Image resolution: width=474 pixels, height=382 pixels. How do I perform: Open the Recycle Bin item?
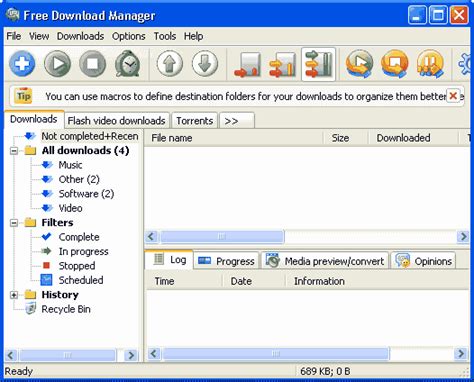[x=66, y=309]
